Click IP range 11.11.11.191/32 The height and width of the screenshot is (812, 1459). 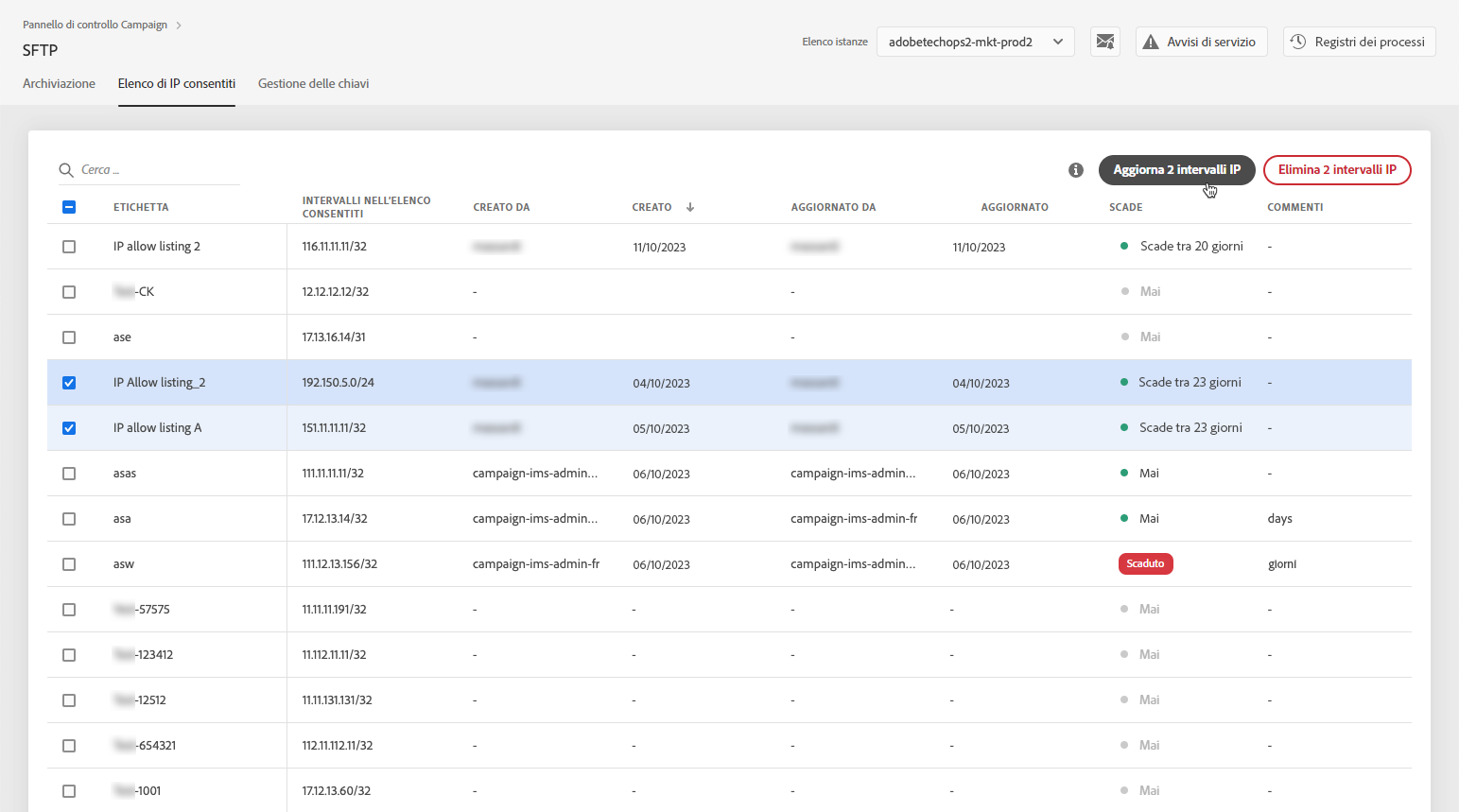tap(335, 610)
